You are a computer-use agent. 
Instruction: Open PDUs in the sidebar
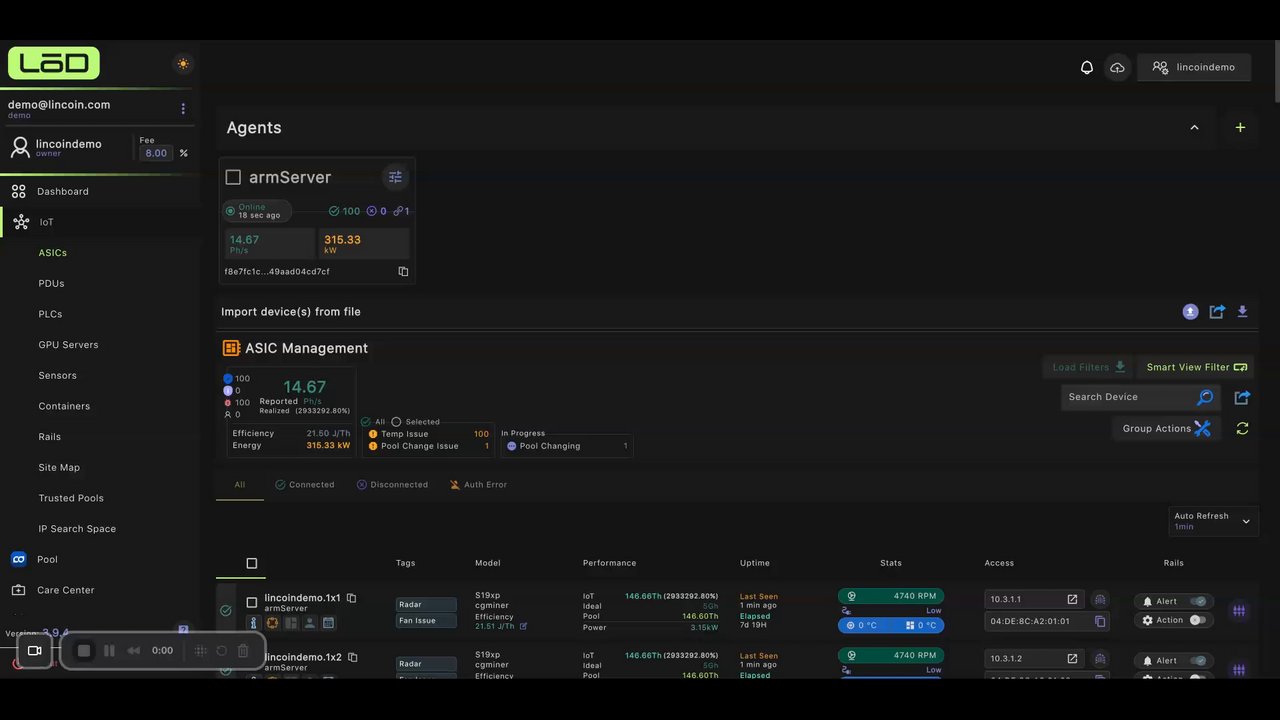click(51, 283)
